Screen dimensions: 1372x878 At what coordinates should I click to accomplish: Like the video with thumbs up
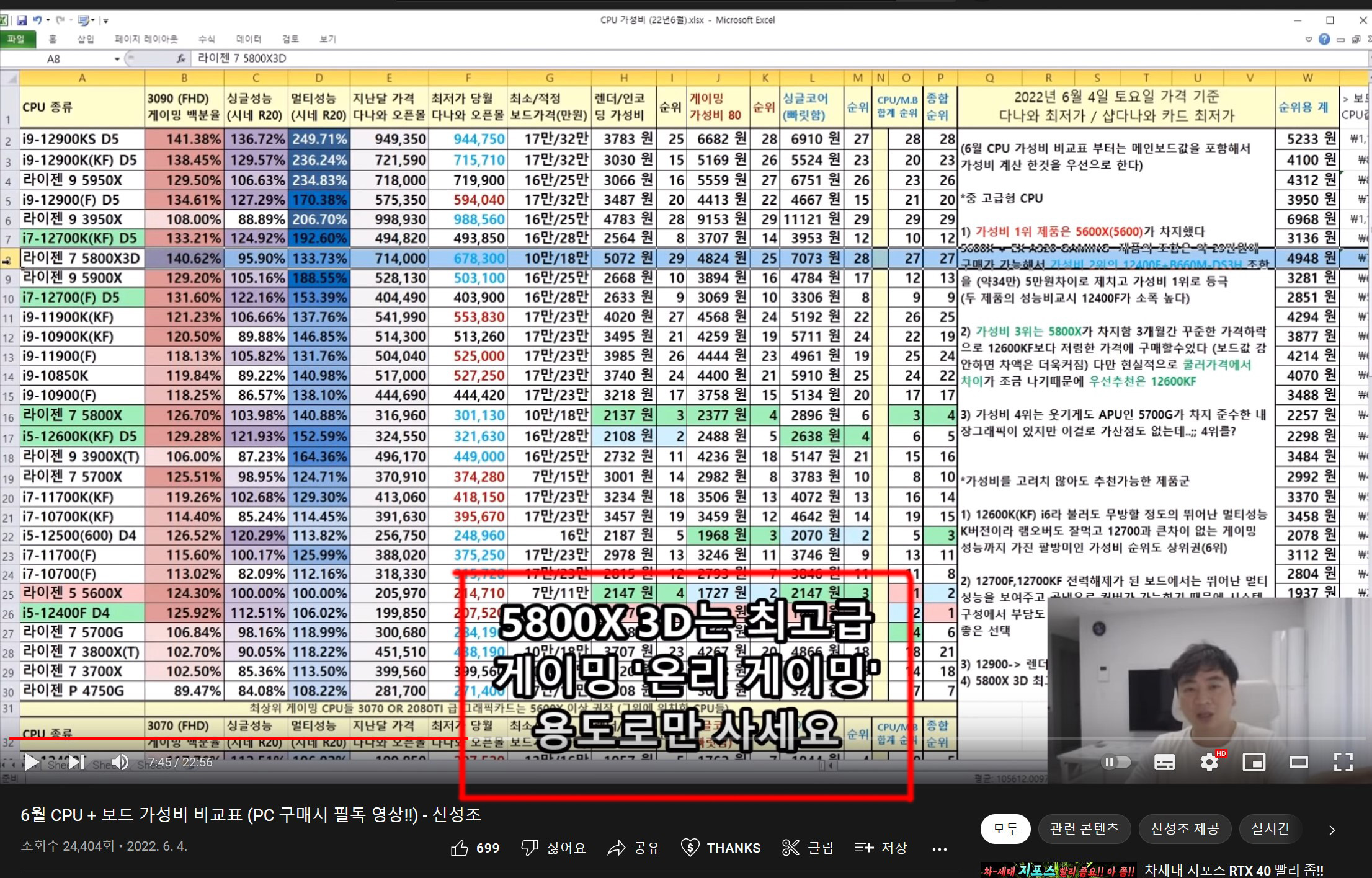474,848
